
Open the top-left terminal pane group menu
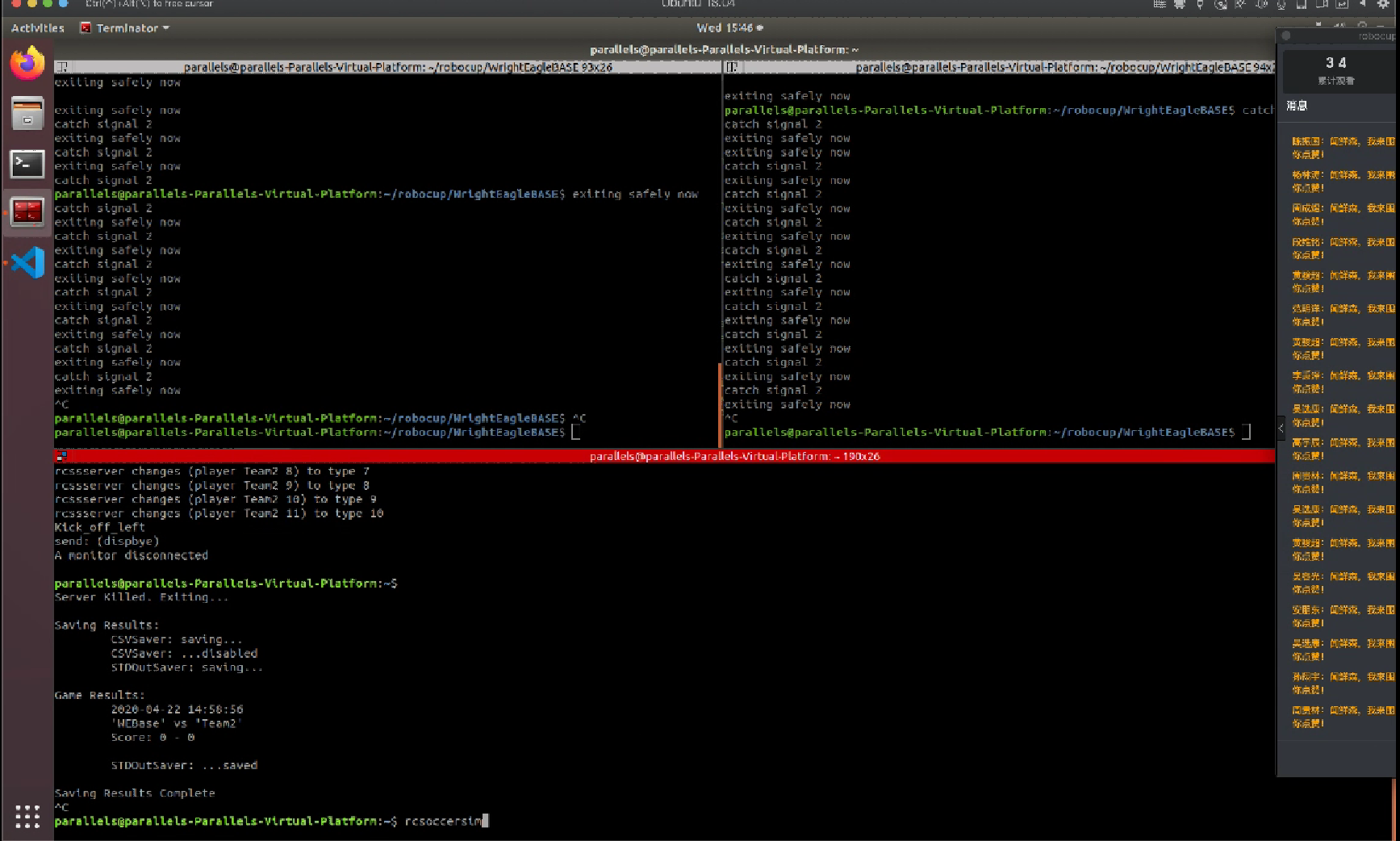(62, 67)
